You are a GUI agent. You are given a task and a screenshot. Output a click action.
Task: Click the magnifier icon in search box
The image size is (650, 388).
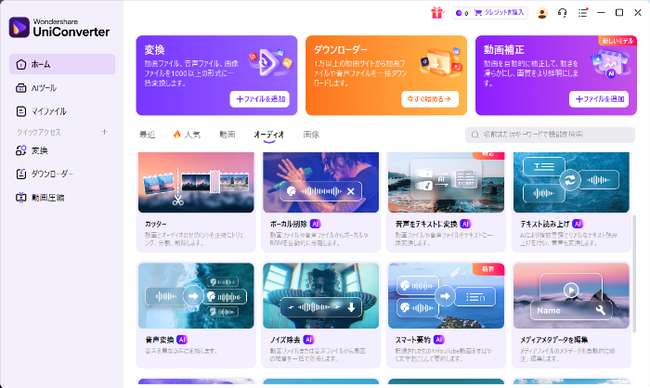[x=475, y=134]
